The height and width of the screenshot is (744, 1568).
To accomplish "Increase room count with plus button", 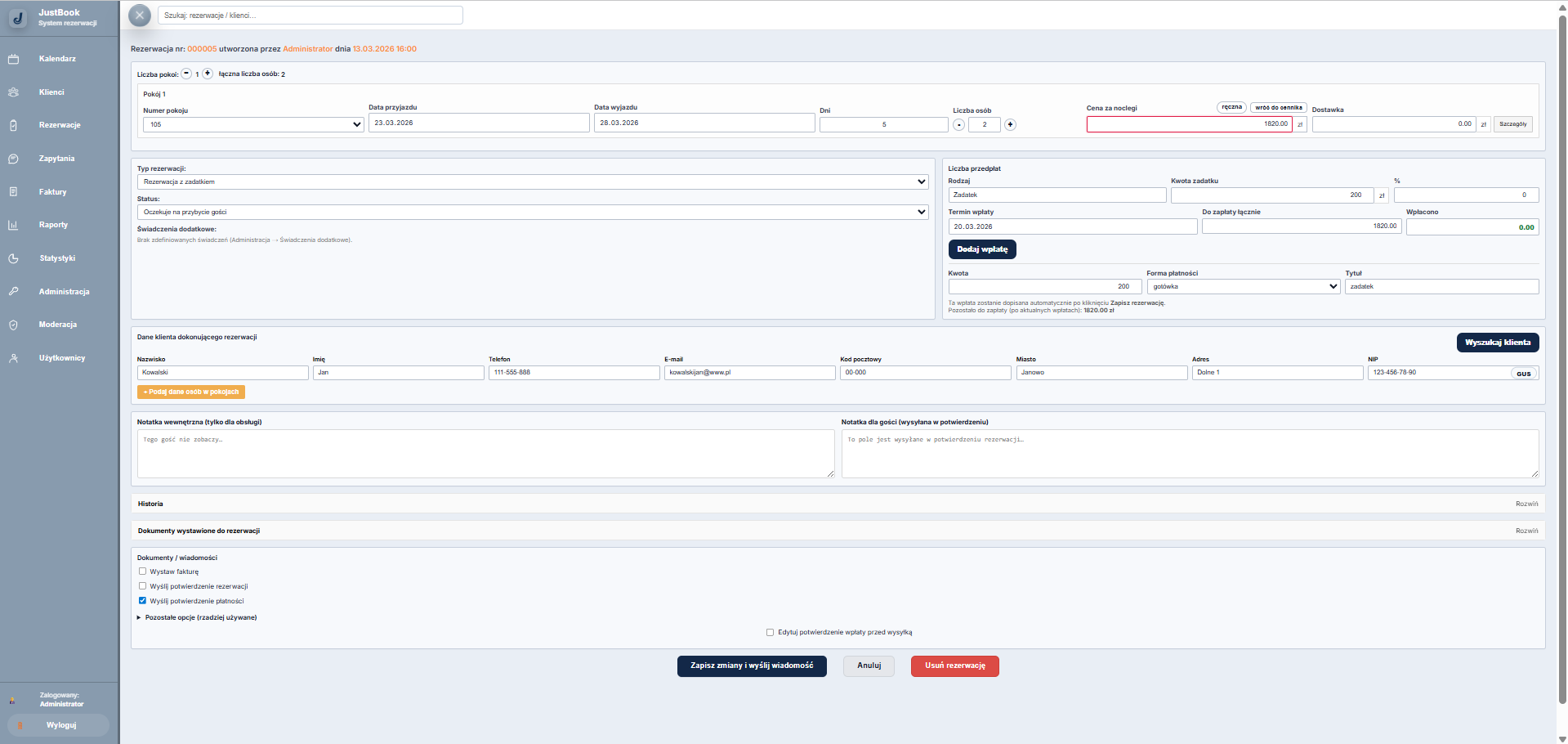I will 208,74.
